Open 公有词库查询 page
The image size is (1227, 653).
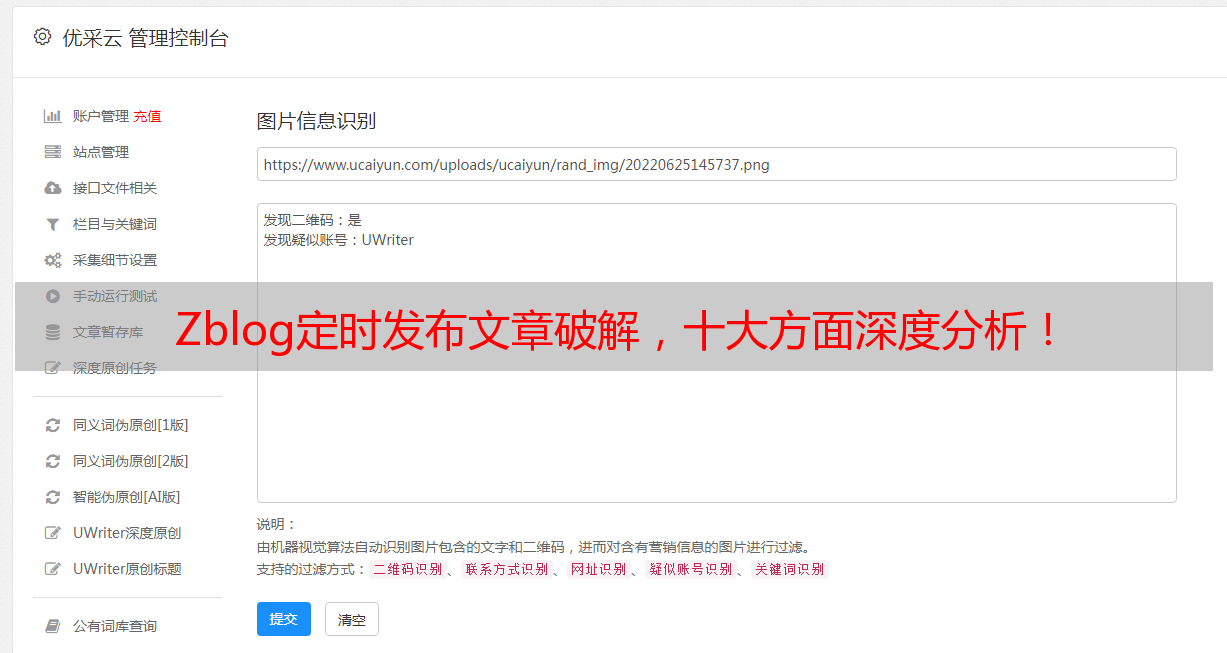point(115,626)
